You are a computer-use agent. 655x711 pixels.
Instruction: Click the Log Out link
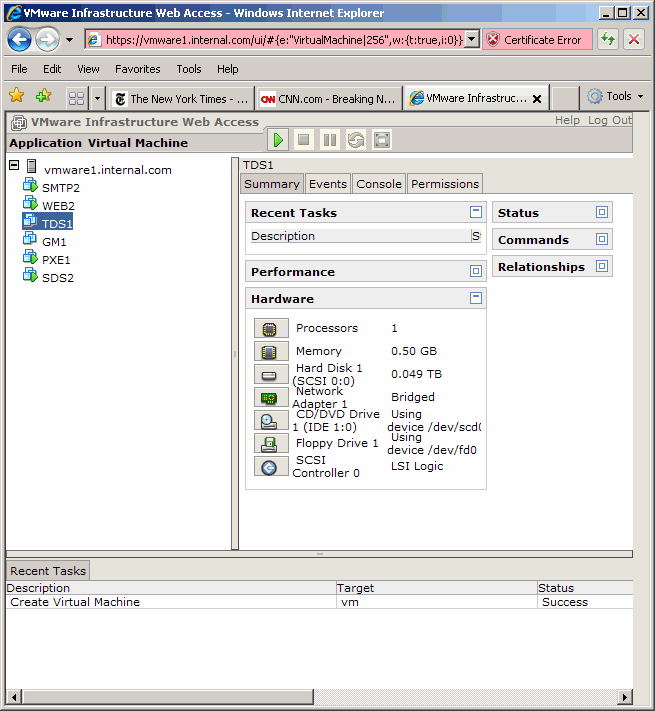coord(609,120)
